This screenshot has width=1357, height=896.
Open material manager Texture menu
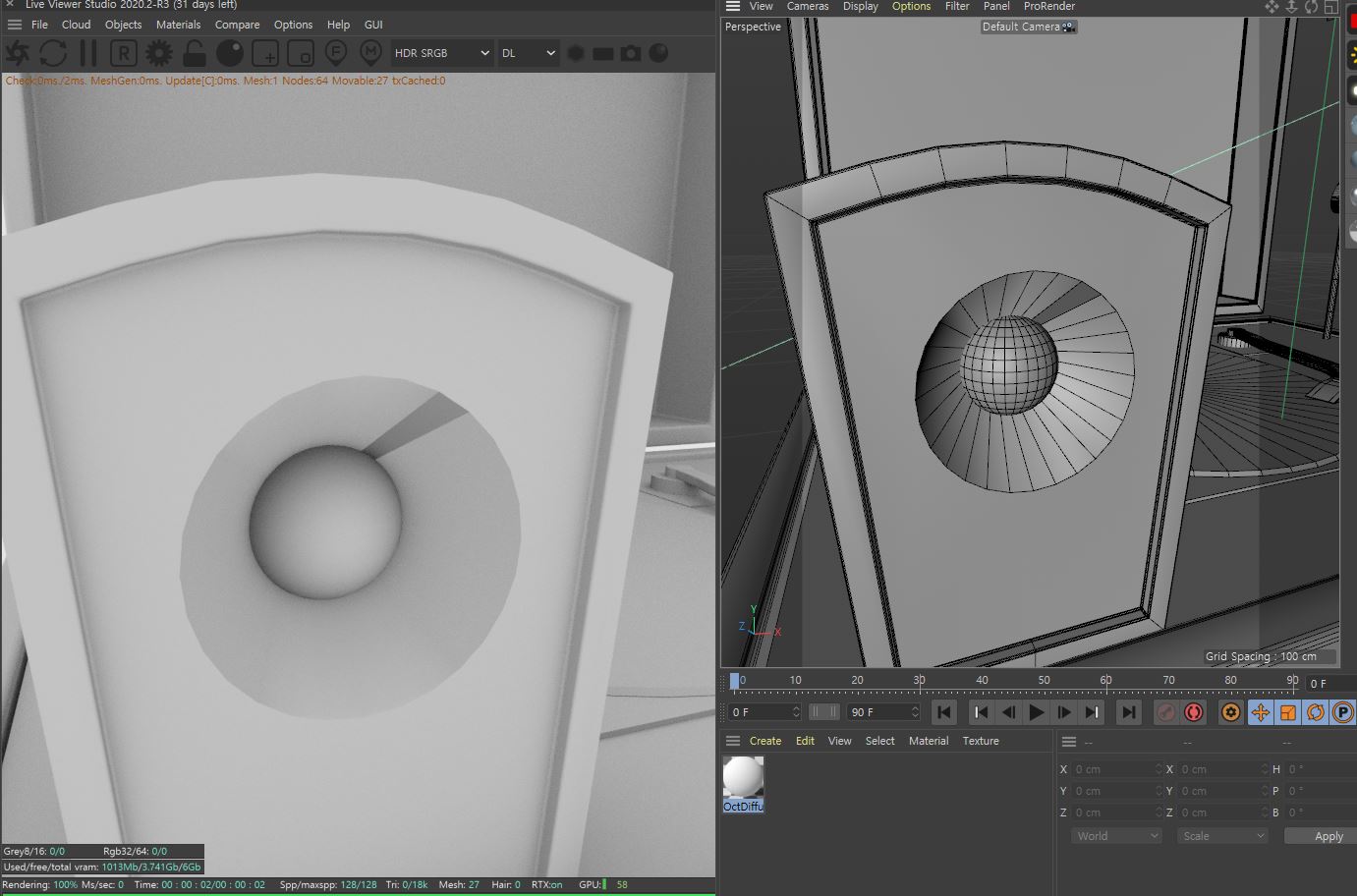[980, 741]
